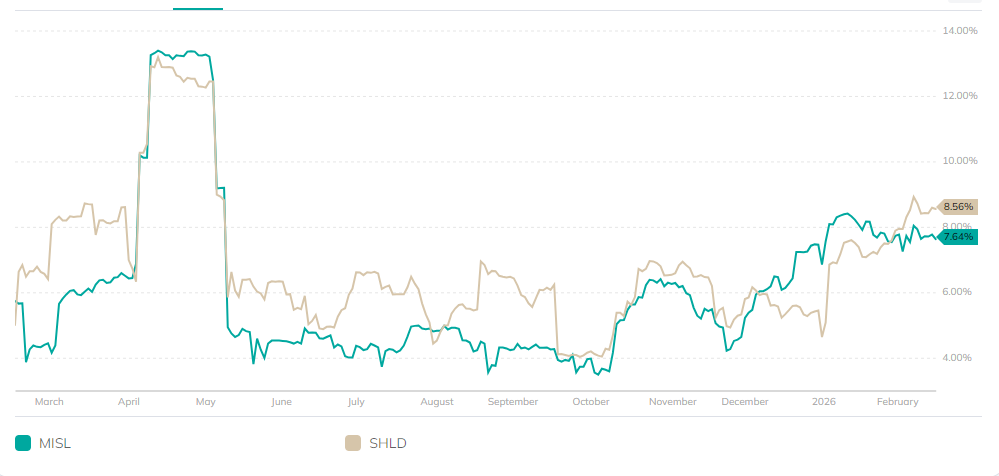Click the teal MISL legend color swatch

tap(23, 443)
